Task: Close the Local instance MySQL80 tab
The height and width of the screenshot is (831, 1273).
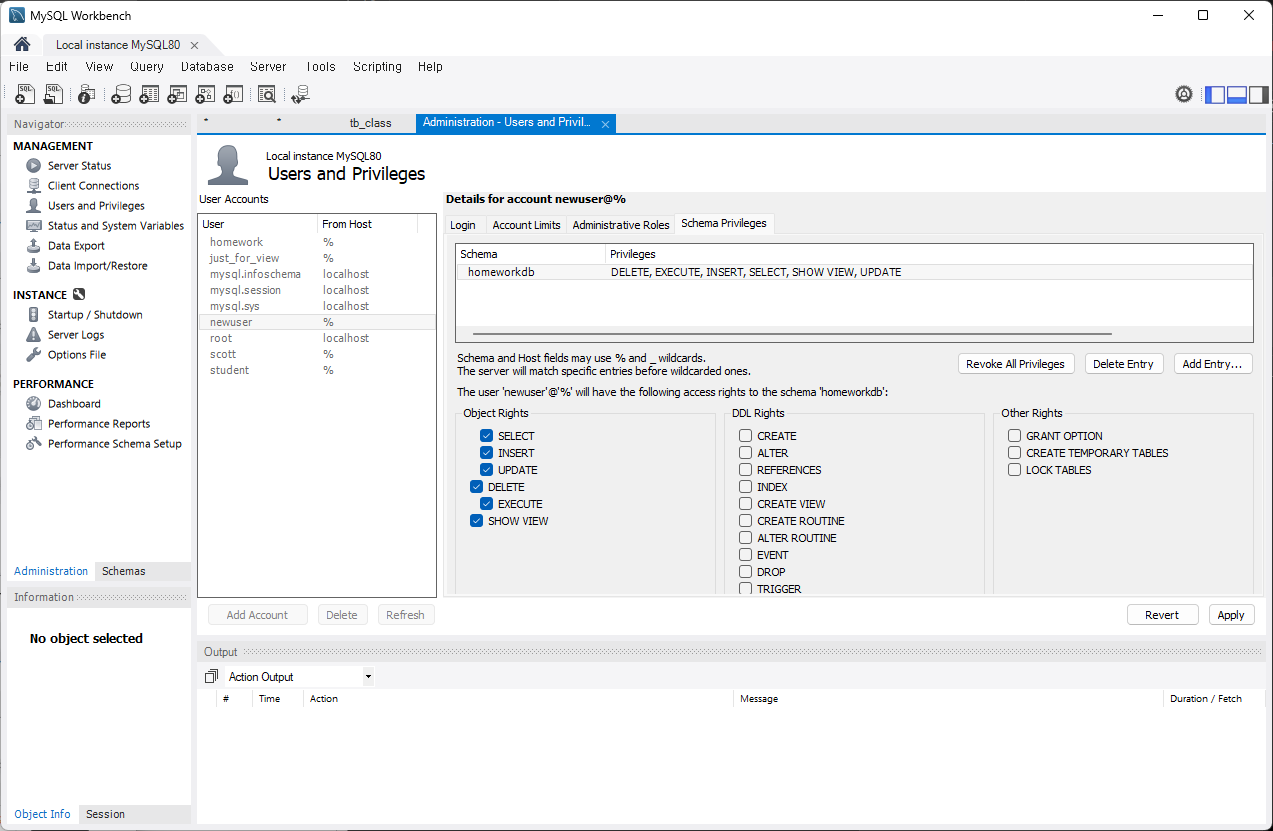Action: pos(194,46)
